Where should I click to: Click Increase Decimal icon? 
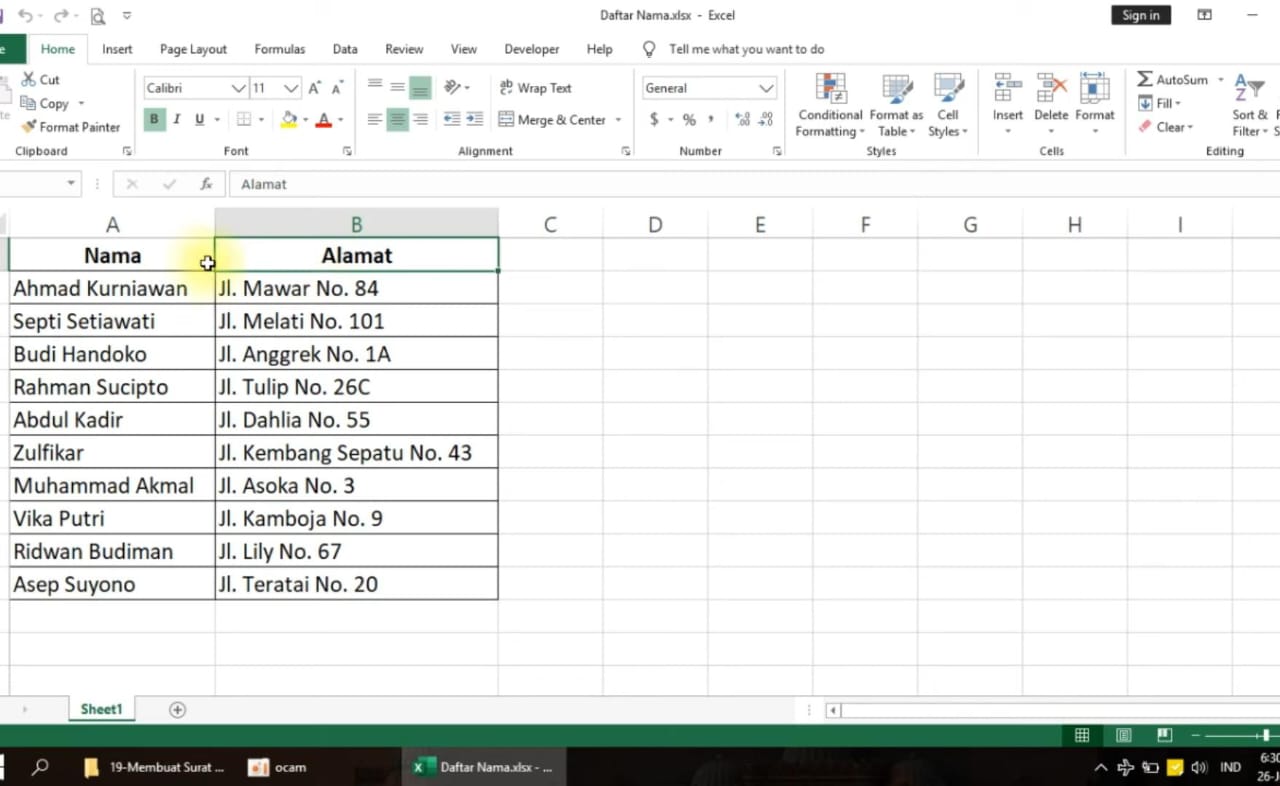point(742,119)
